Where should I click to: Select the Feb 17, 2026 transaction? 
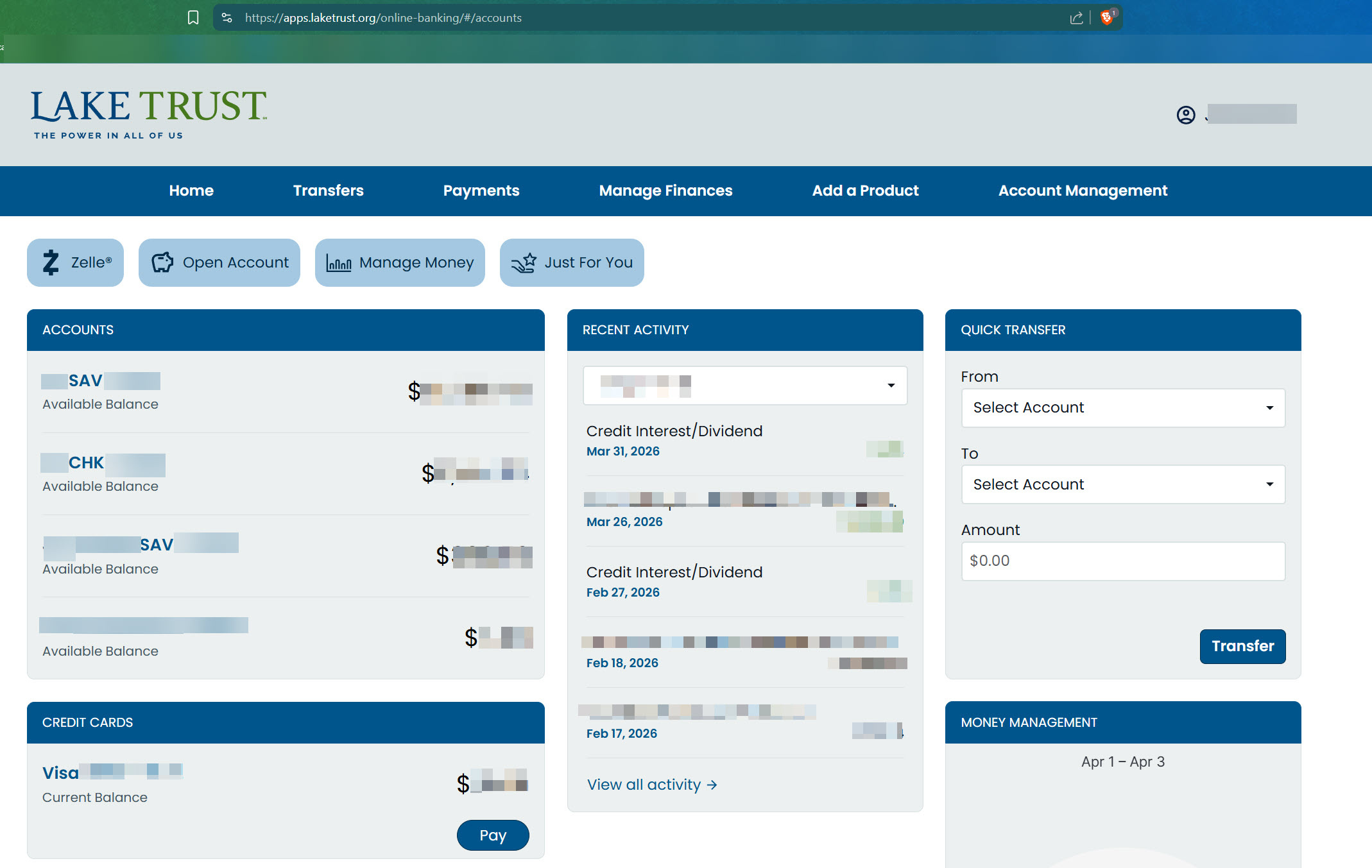(x=745, y=723)
